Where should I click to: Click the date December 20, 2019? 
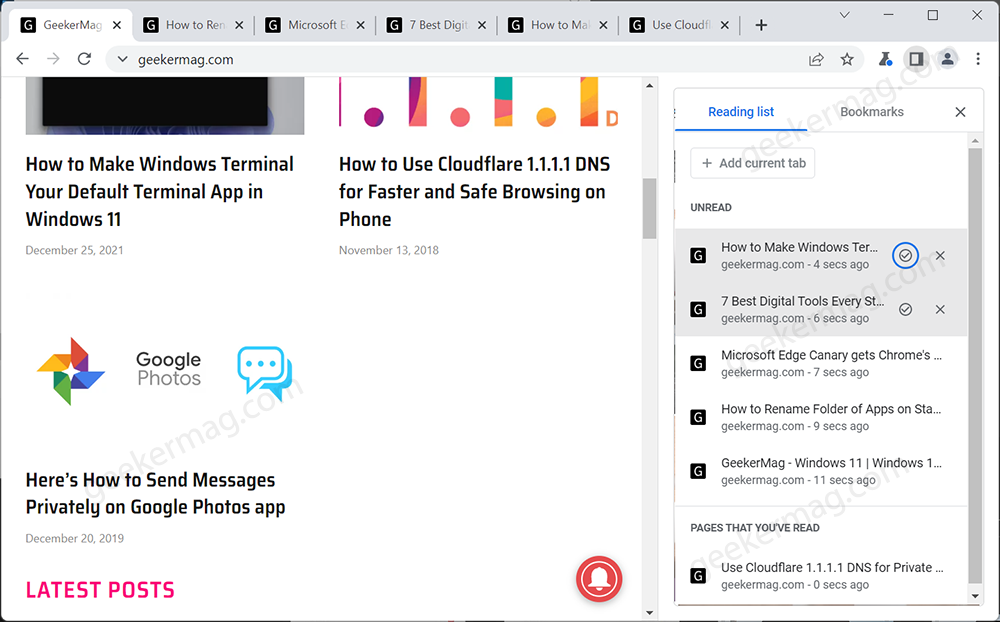pyautogui.click(x=75, y=538)
